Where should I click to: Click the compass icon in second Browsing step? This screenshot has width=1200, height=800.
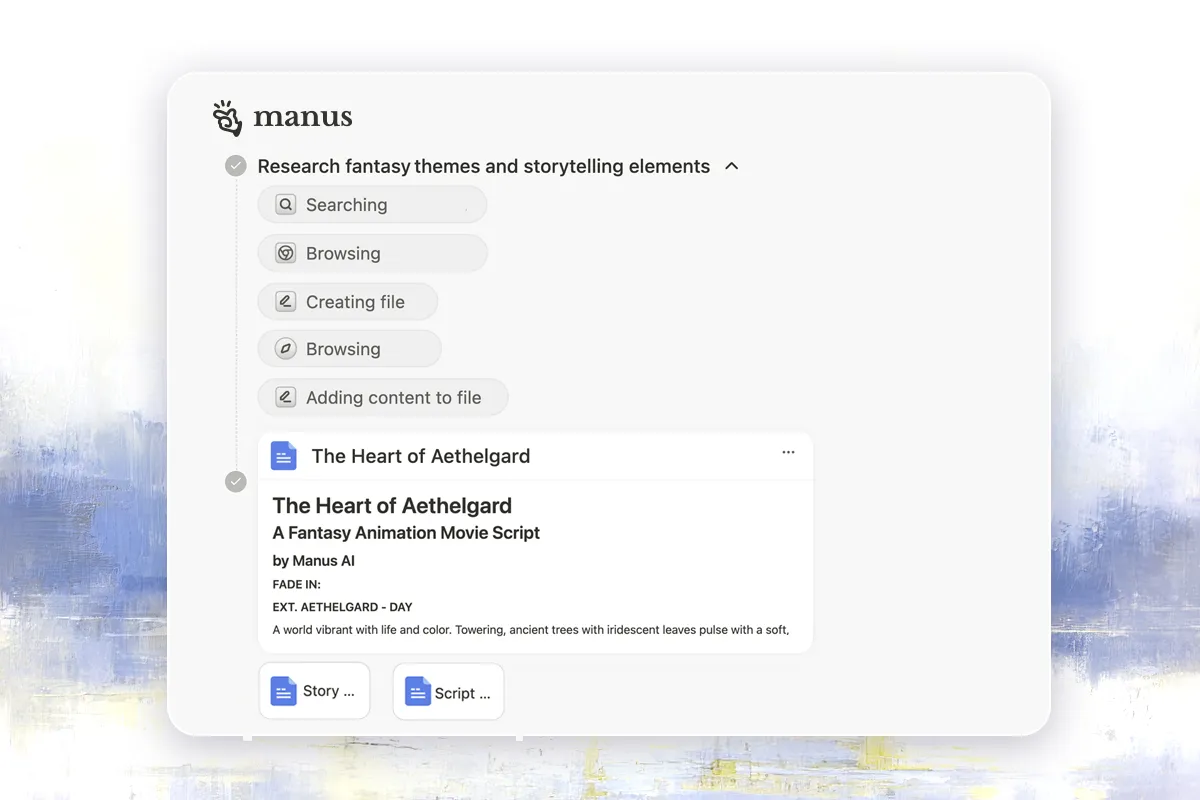pos(285,349)
